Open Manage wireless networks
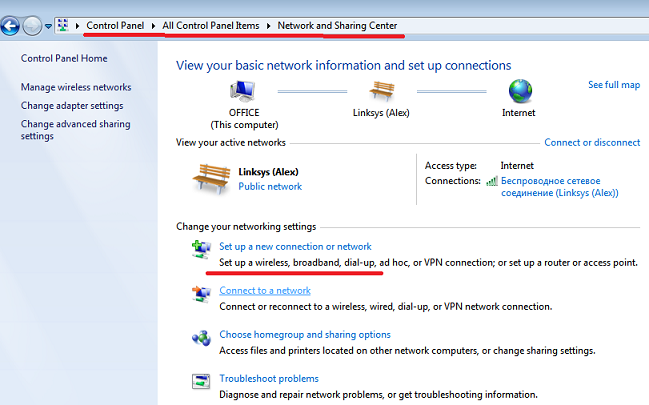 [x=76, y=87]
